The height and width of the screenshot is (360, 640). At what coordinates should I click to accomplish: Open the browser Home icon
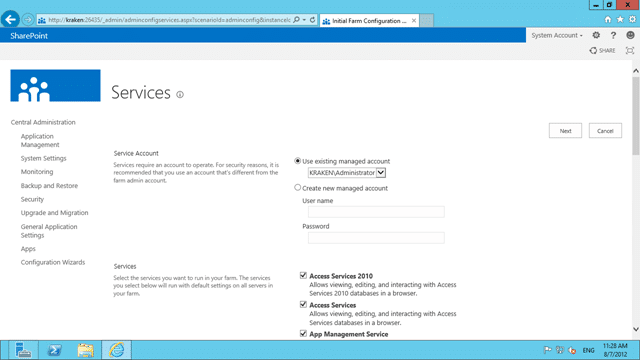(x=608, y=19)
